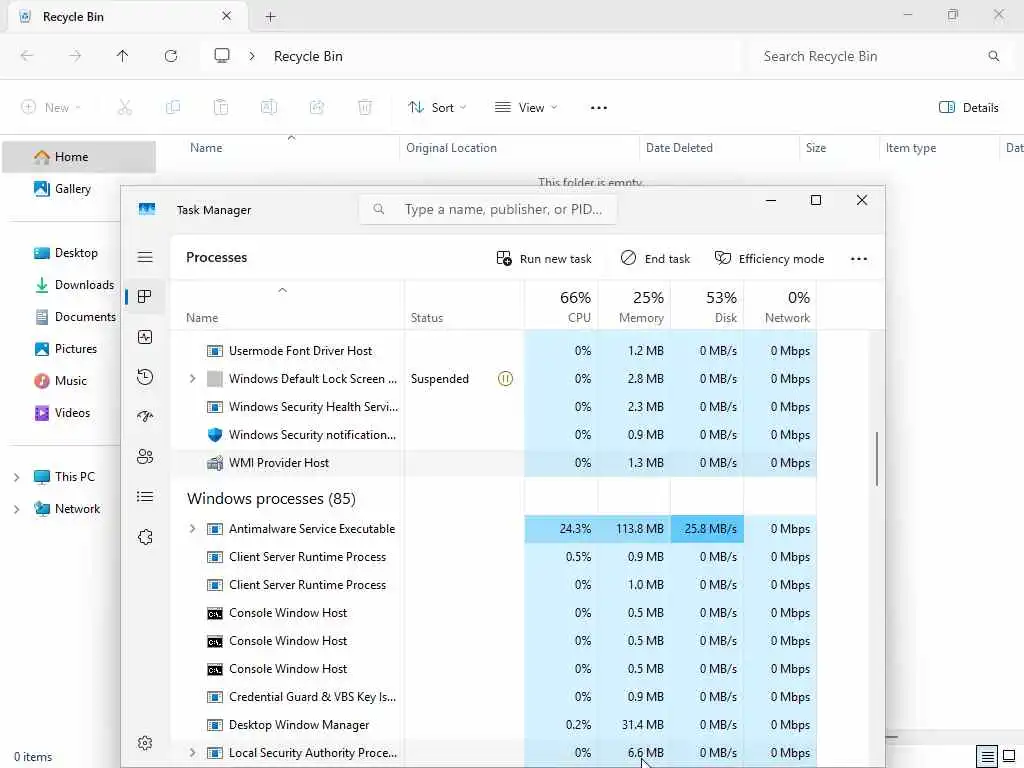The width and height of the screenshot is (1024, 768).
Task: Click the Rename icon in File Explorer toolbar
Action: point(269,108)
